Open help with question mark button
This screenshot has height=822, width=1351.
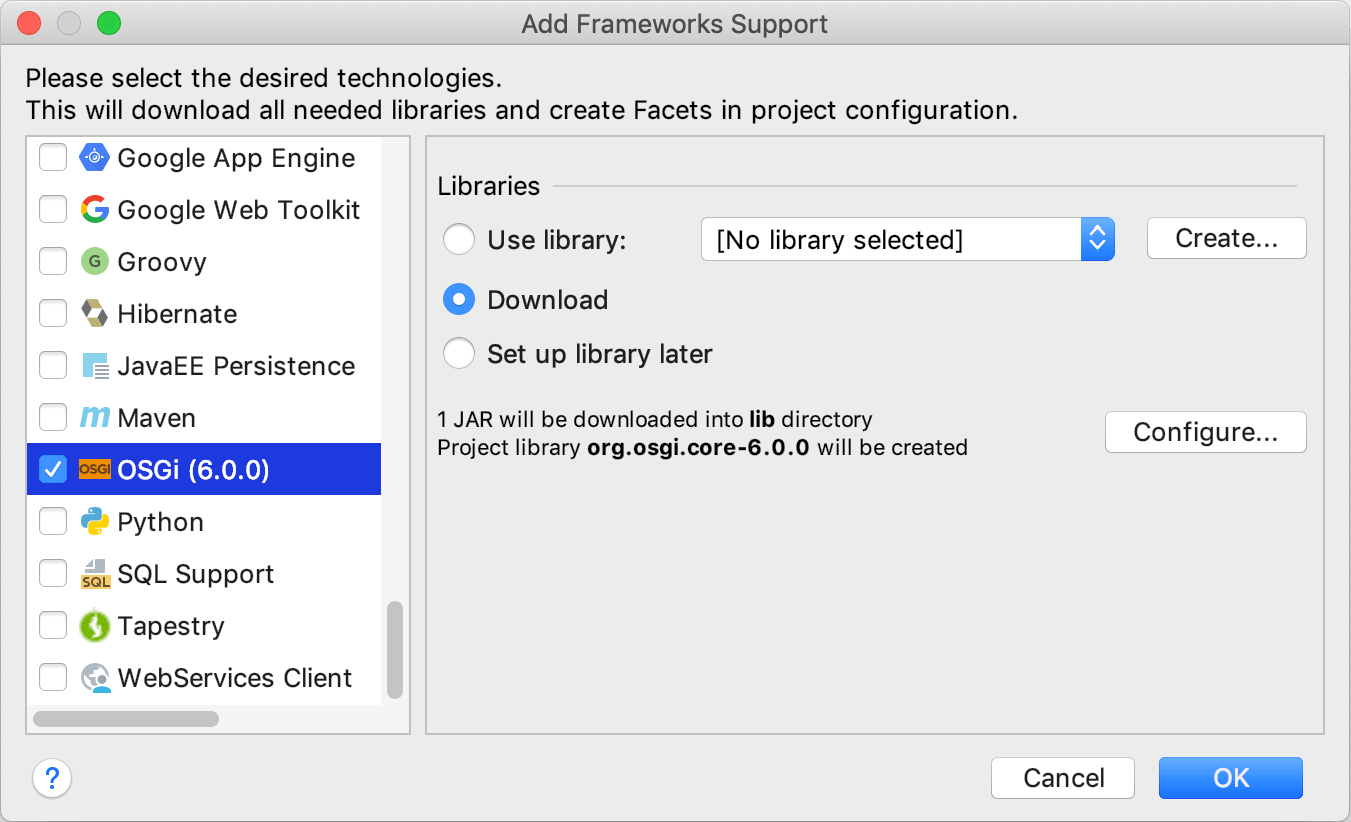(x=52, y=778)
